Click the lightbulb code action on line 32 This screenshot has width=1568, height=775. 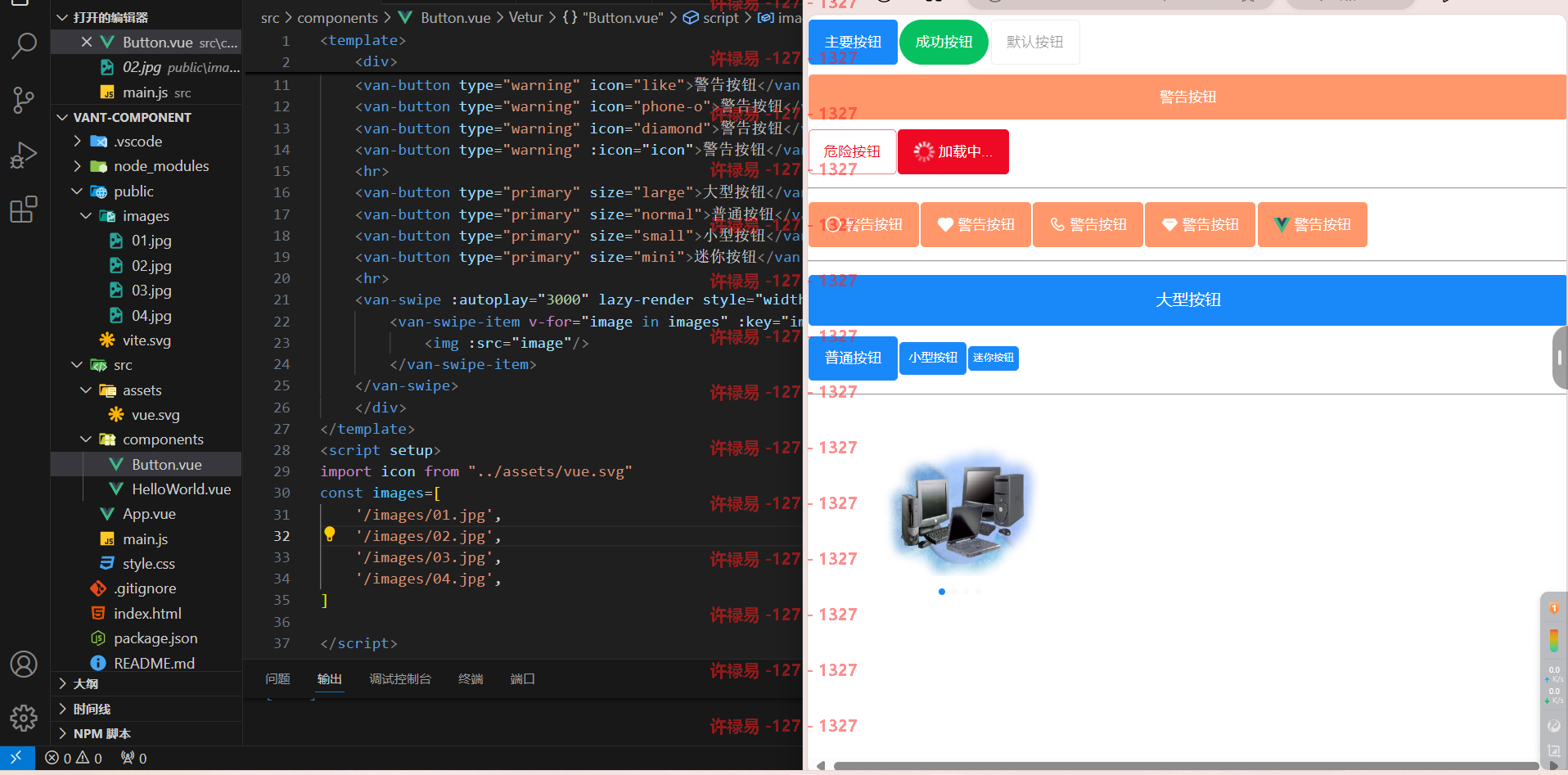pos(330,534)
